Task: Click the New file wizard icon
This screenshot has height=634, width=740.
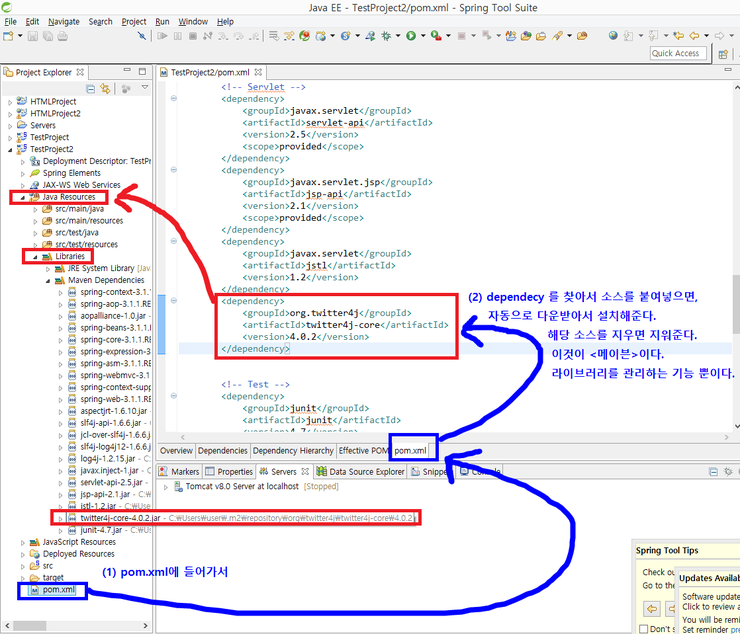Action: pyautogui.click(x=8, y=36)
